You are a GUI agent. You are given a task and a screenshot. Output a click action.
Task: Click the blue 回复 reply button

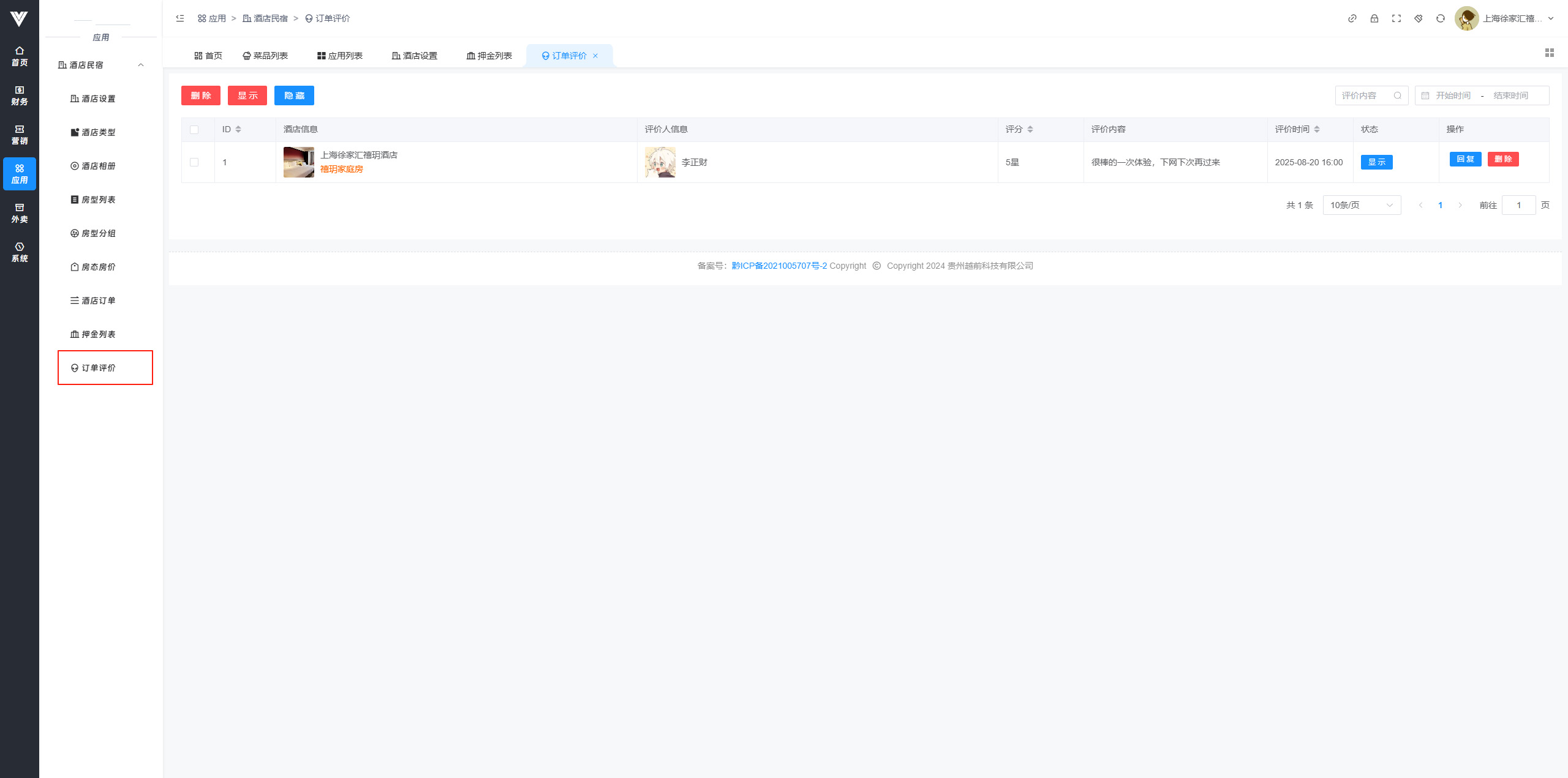(x=1465, y=159)
